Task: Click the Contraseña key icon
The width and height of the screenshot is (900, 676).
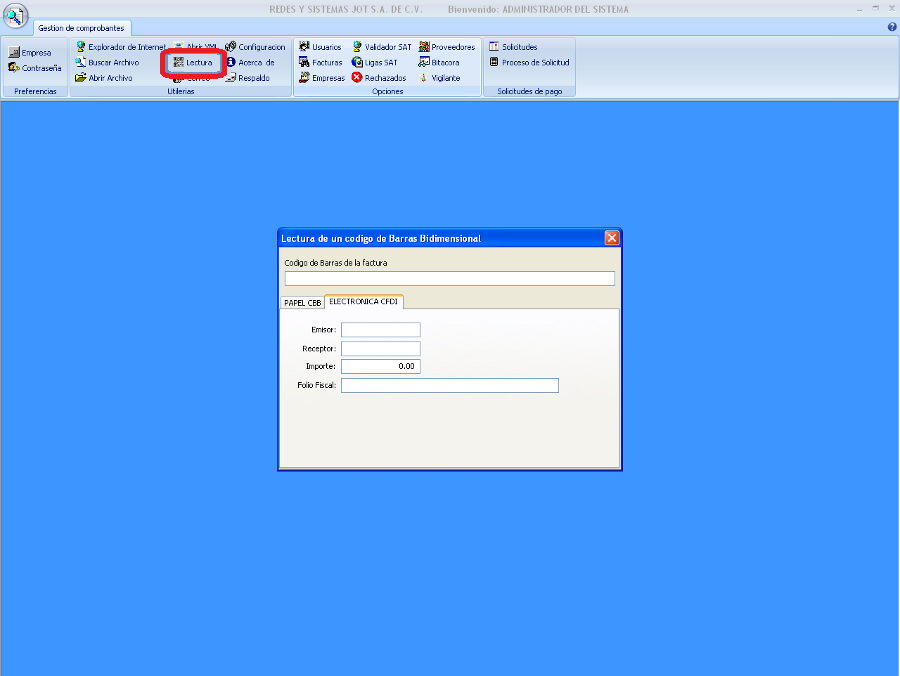Action: (x=14, y=68)
